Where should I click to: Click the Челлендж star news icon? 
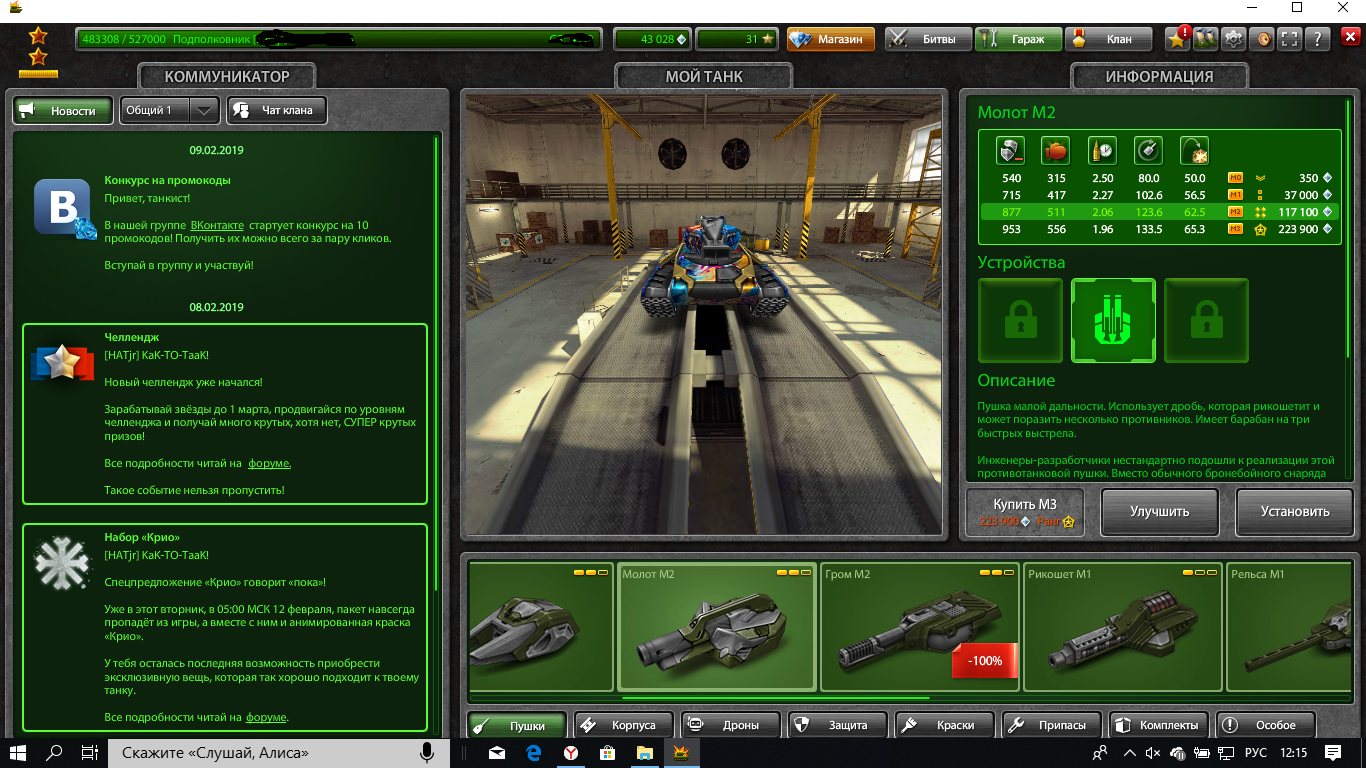[x=62, y=362]
